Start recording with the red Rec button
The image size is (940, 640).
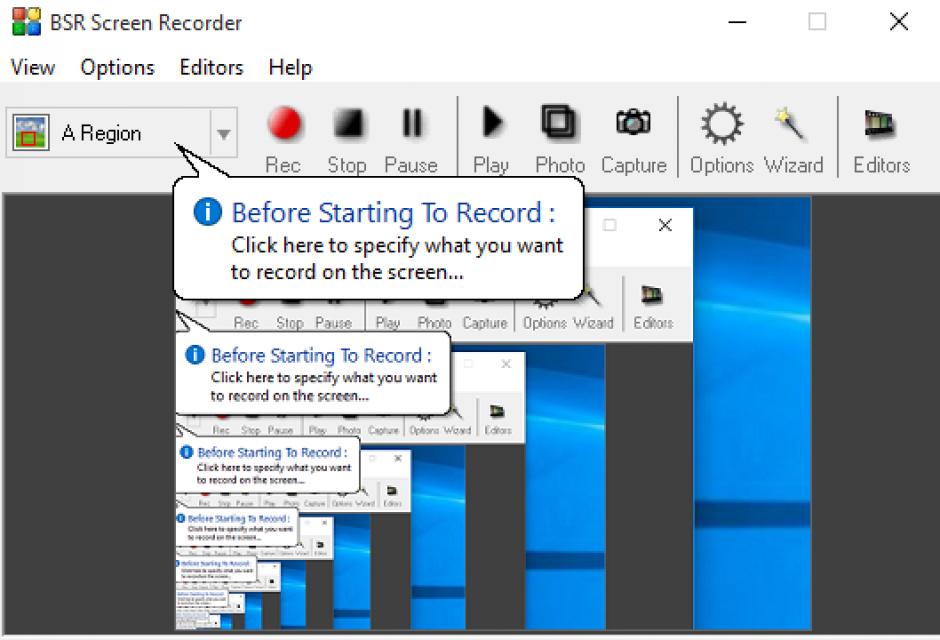click(284, 139)
